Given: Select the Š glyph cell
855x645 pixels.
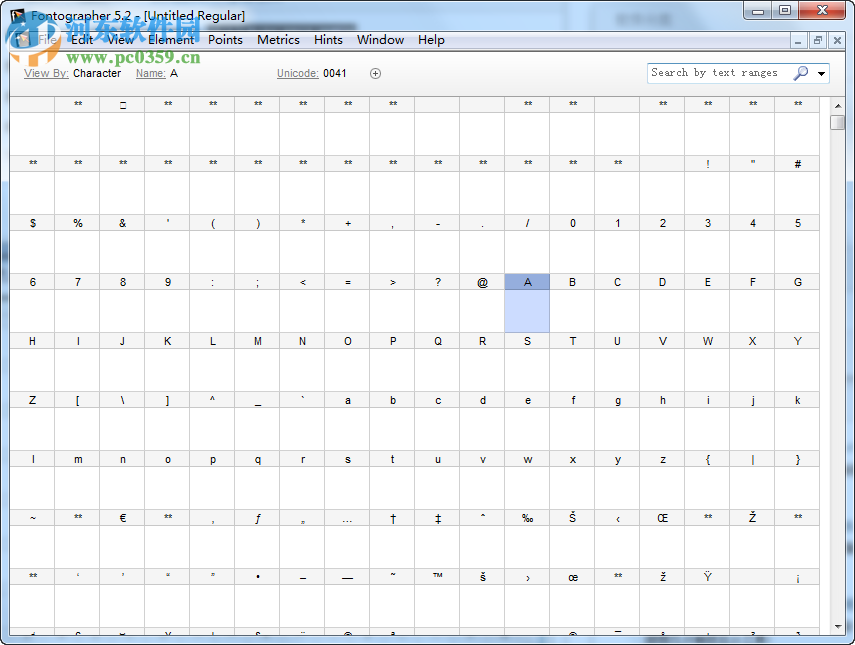Looking at the screenshot, I should tap(573, 539).
